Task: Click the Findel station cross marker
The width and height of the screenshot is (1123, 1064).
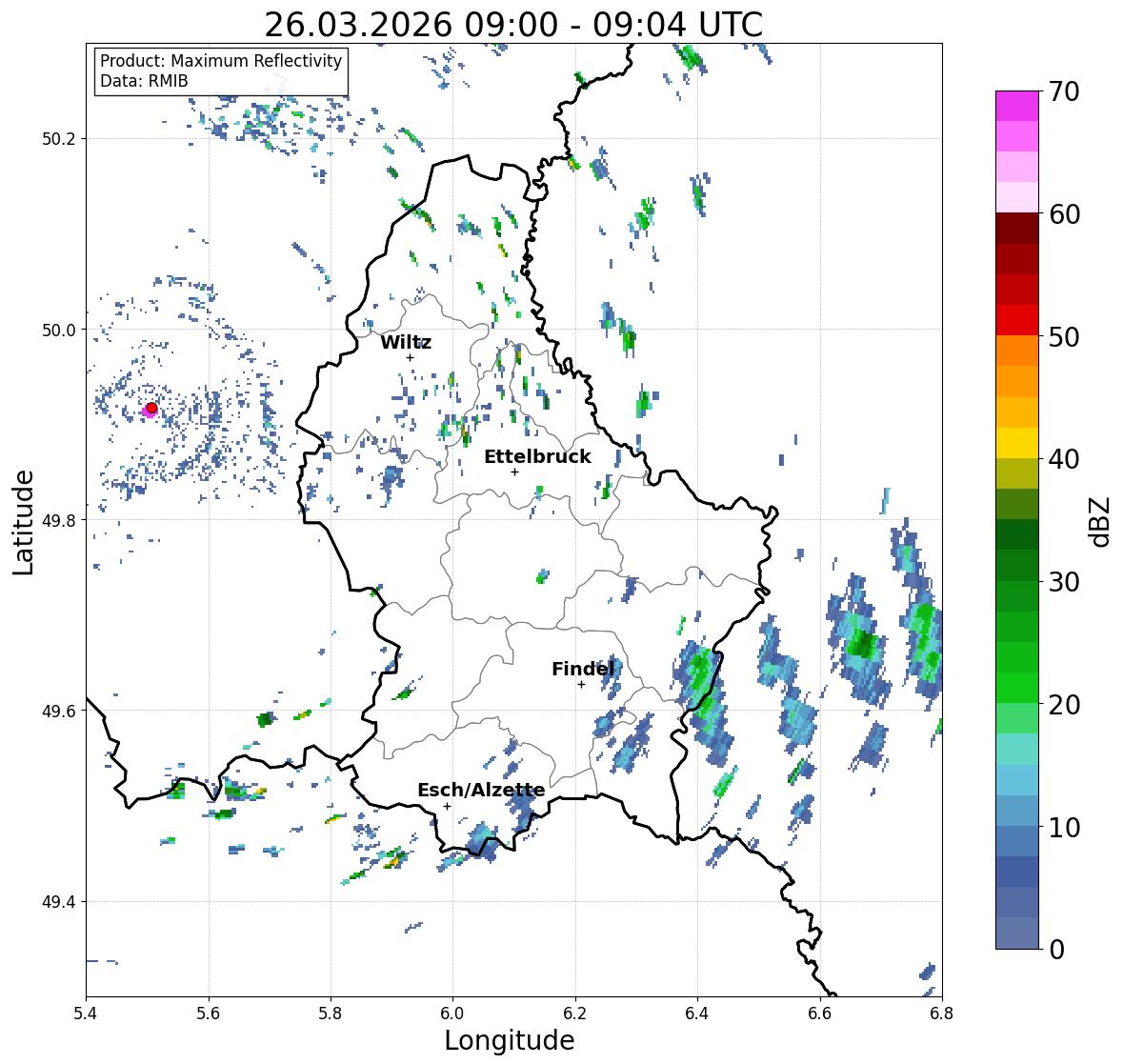Action: coord(581,685)
